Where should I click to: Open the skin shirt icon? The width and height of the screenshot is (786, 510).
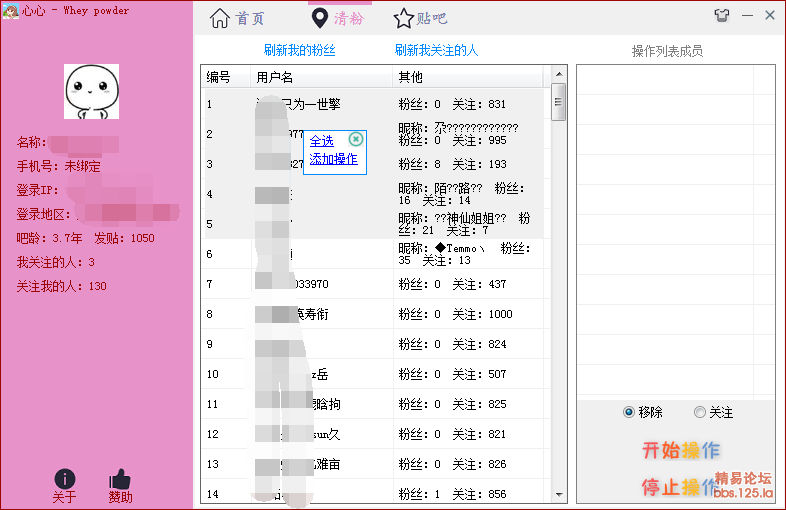(722, 16)
